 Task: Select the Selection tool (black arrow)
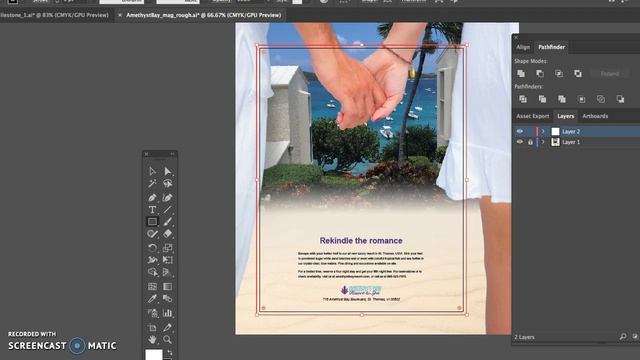(152, 171)
